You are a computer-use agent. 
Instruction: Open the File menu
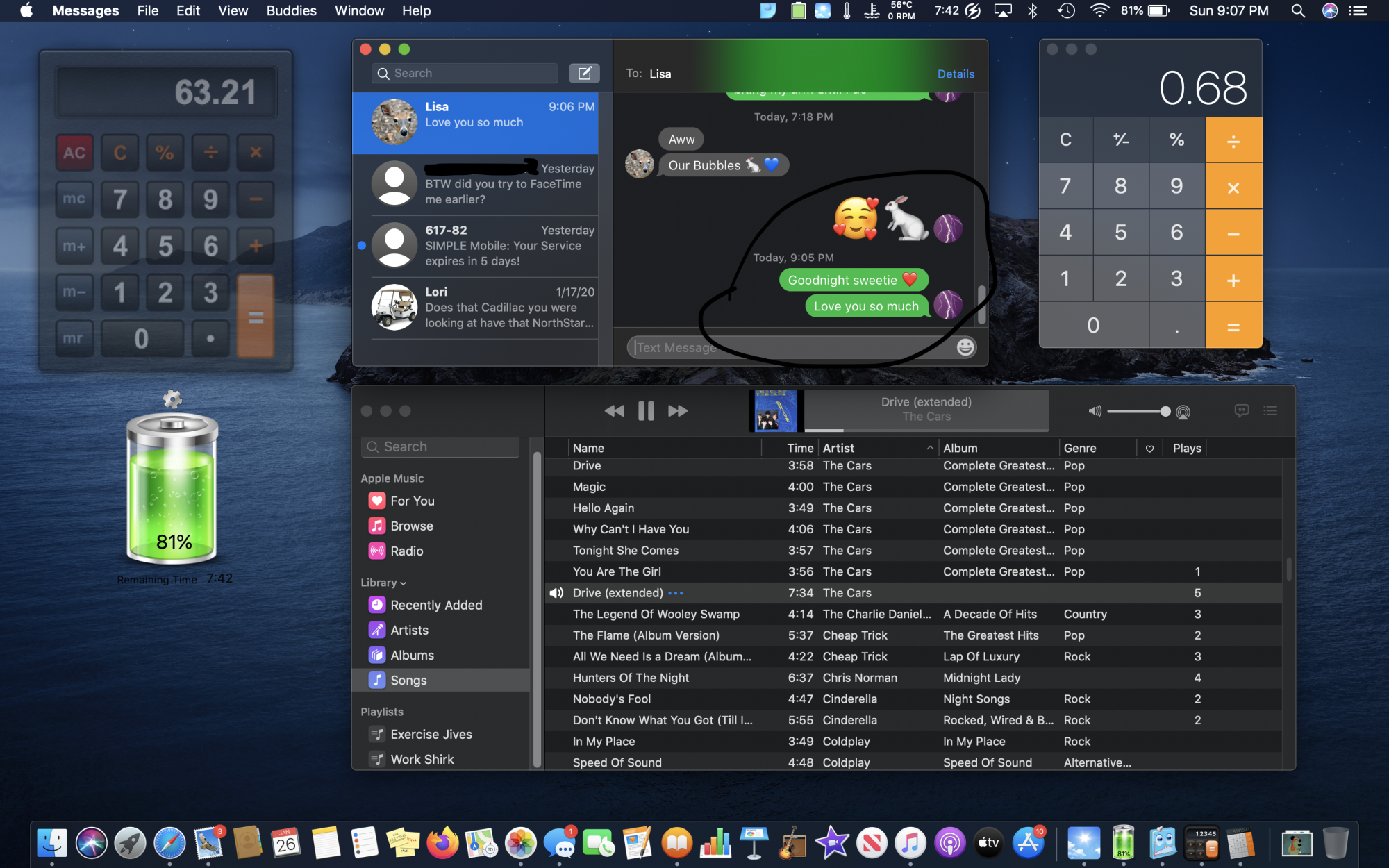point(148,10)
